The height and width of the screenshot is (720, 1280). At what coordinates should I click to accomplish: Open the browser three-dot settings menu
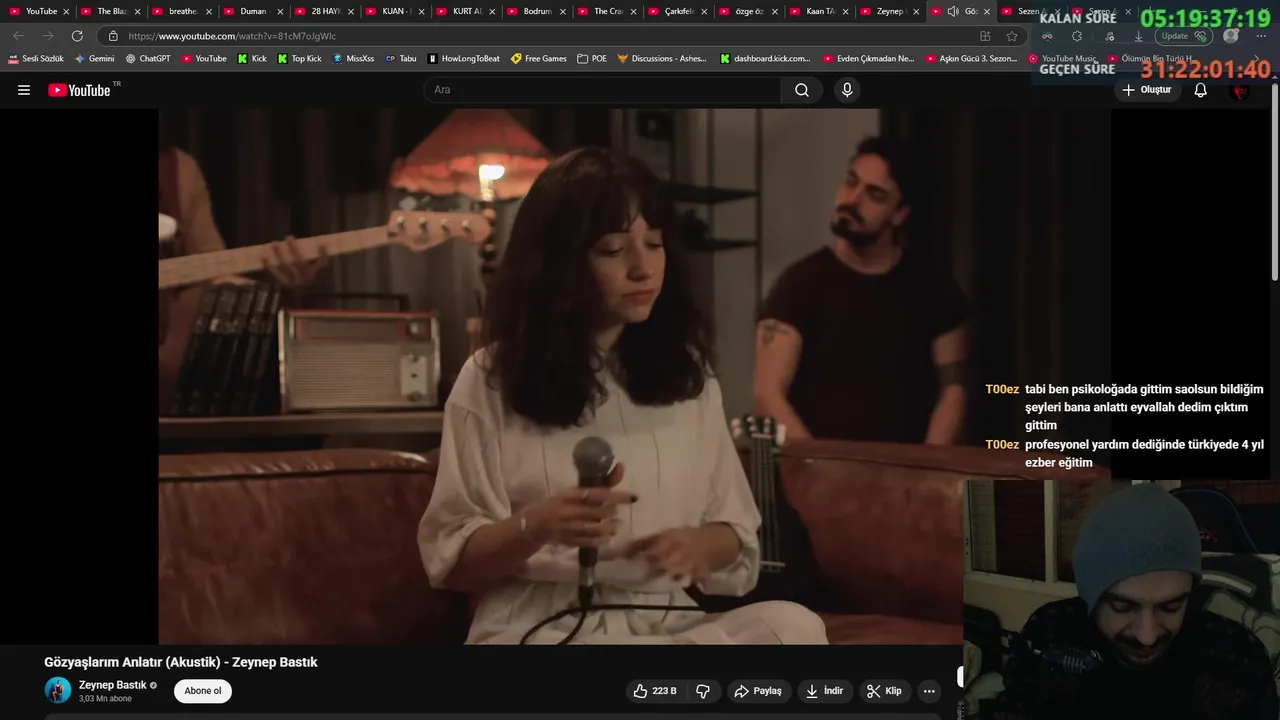[1262, 36]
